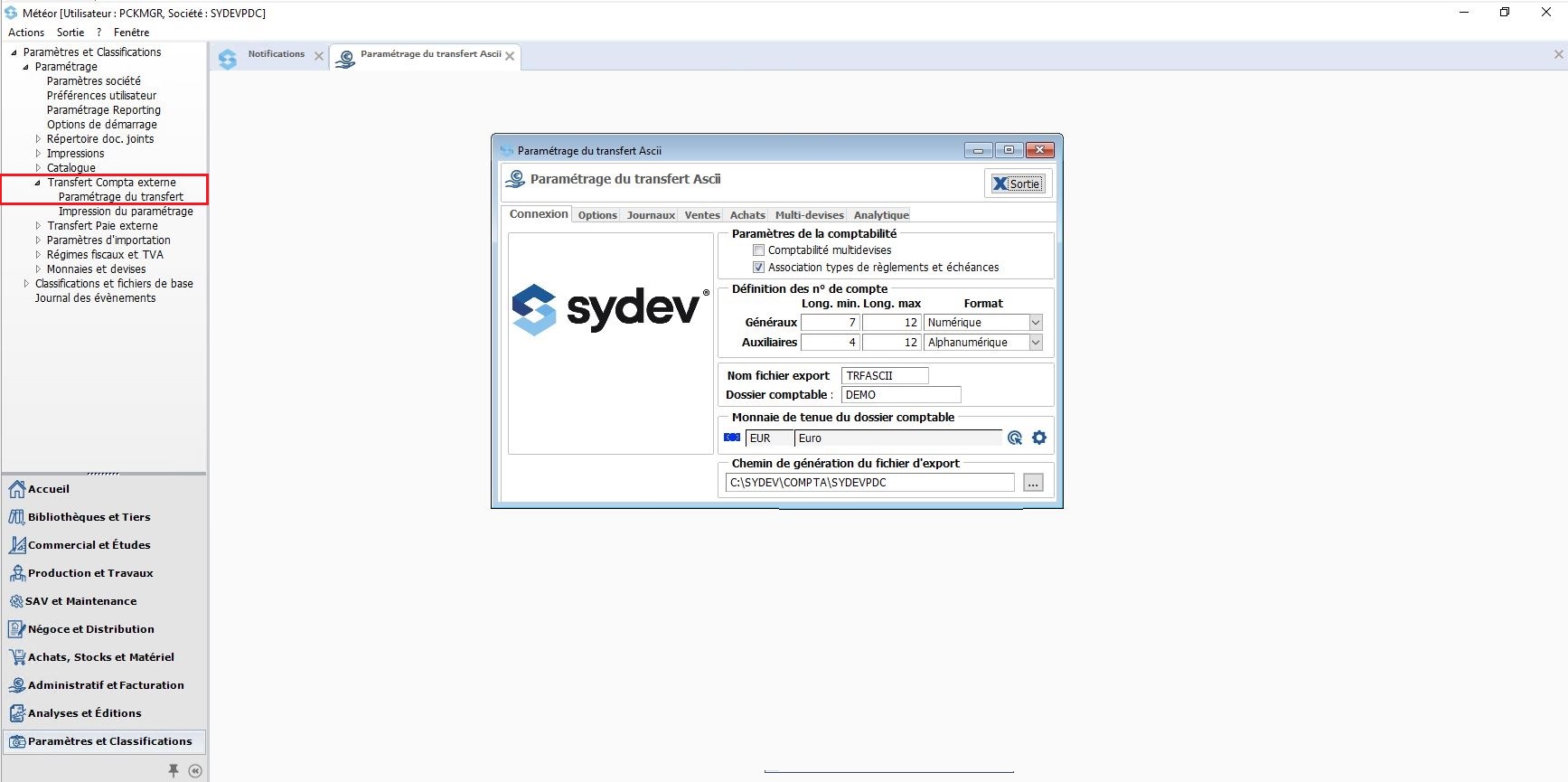The height and width of the screenshot is (782, 1568).
Task: Switch to the Options tab
Action: [597, 215]
